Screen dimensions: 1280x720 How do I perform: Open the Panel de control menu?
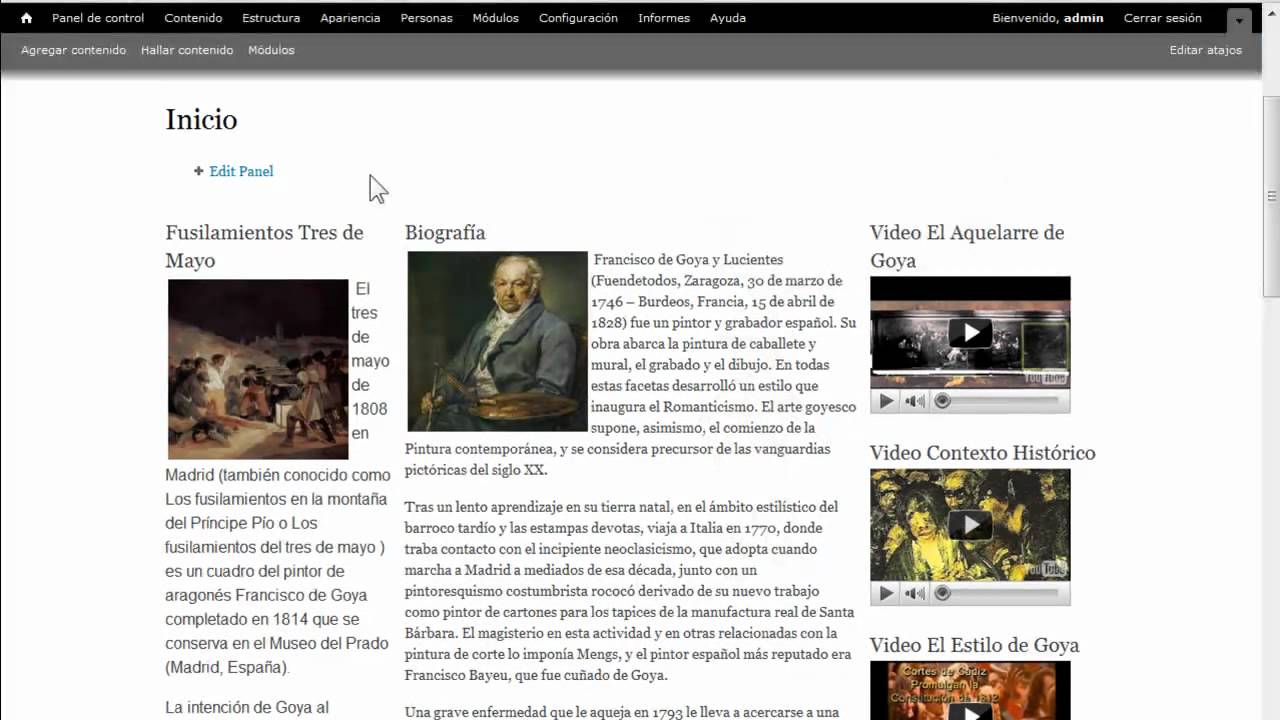(x=98, y=18)
